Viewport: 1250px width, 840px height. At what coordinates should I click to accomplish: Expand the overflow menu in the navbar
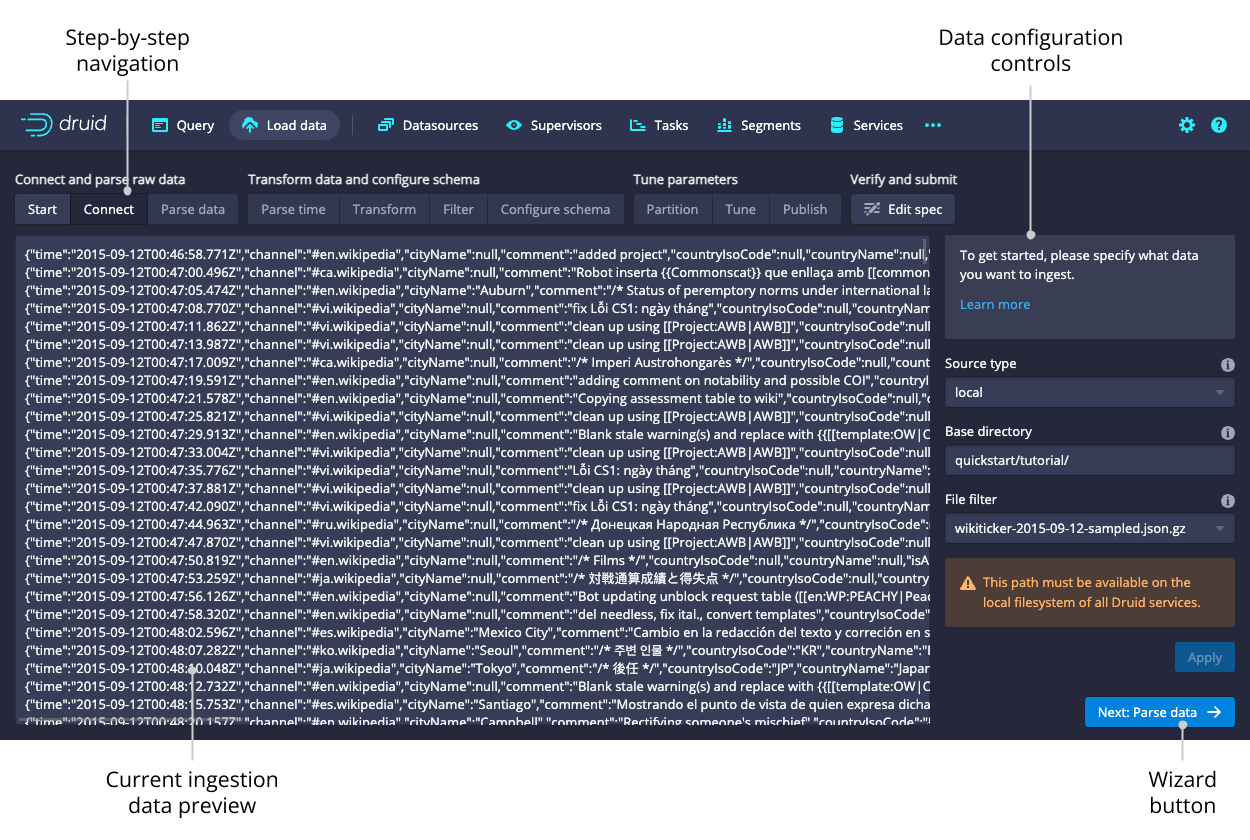click(x=933, y=125)
